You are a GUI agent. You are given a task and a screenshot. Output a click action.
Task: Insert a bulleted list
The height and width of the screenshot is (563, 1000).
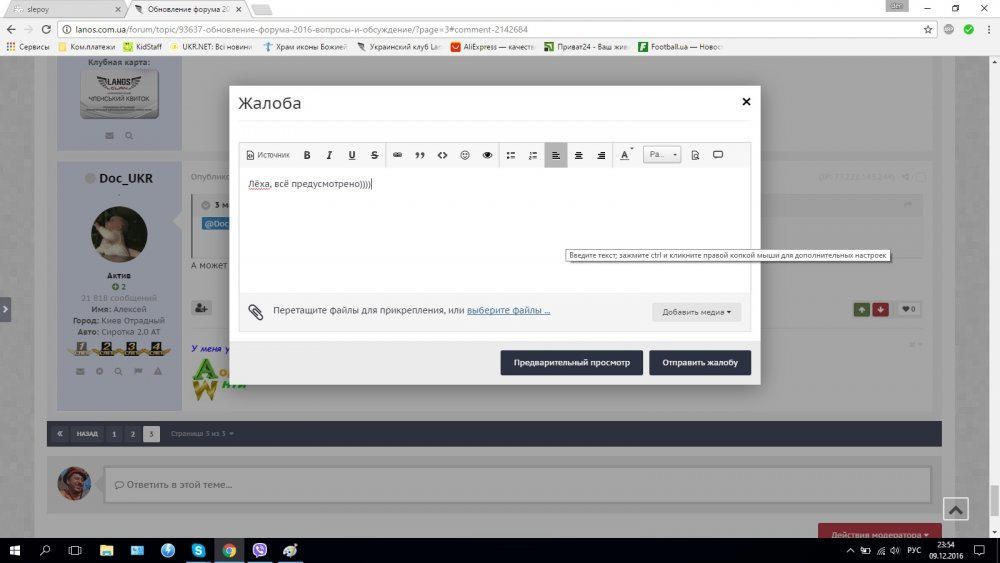(x=510, y=155)
